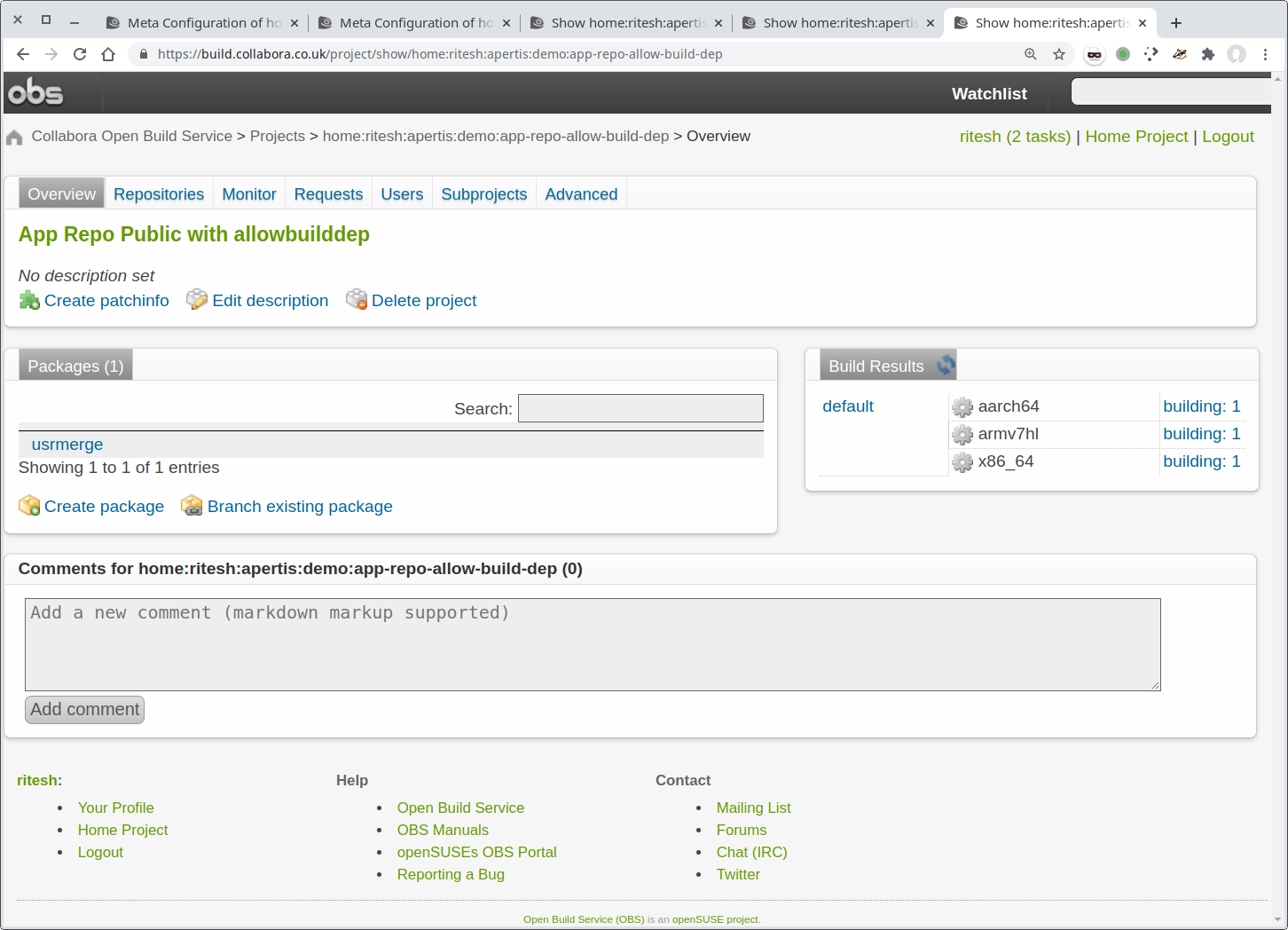Click the Branch existing package icon

[x=192, y=506]
